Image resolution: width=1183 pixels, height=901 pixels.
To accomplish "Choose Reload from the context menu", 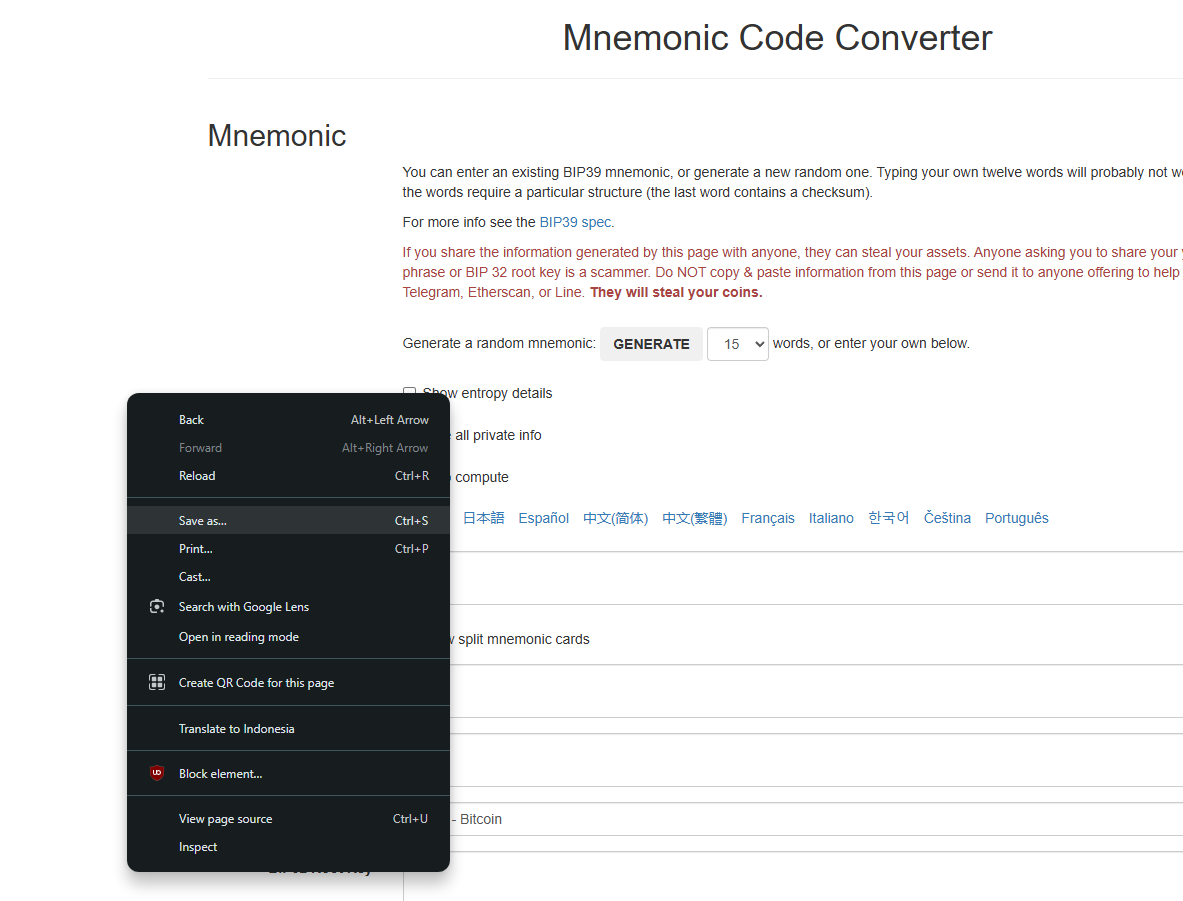I will [x=288, y=475].
